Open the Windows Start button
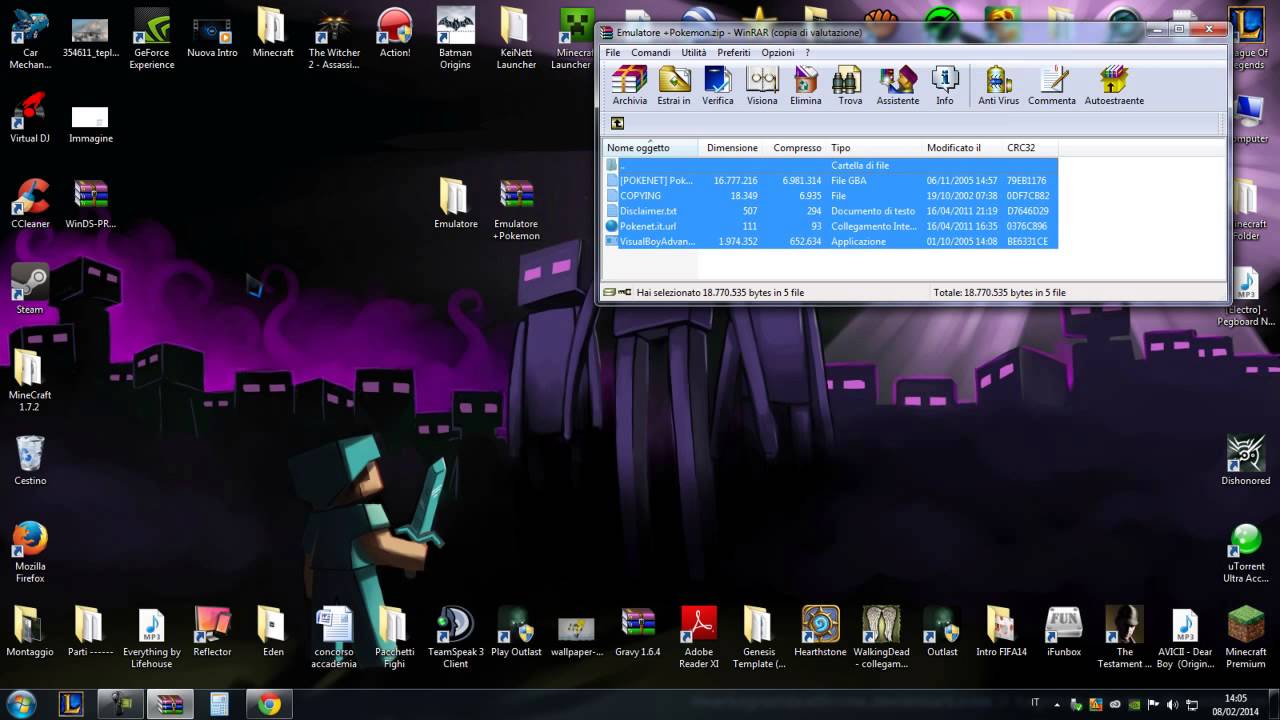This screenshot has width=1280, height=720. click(22, 704)
